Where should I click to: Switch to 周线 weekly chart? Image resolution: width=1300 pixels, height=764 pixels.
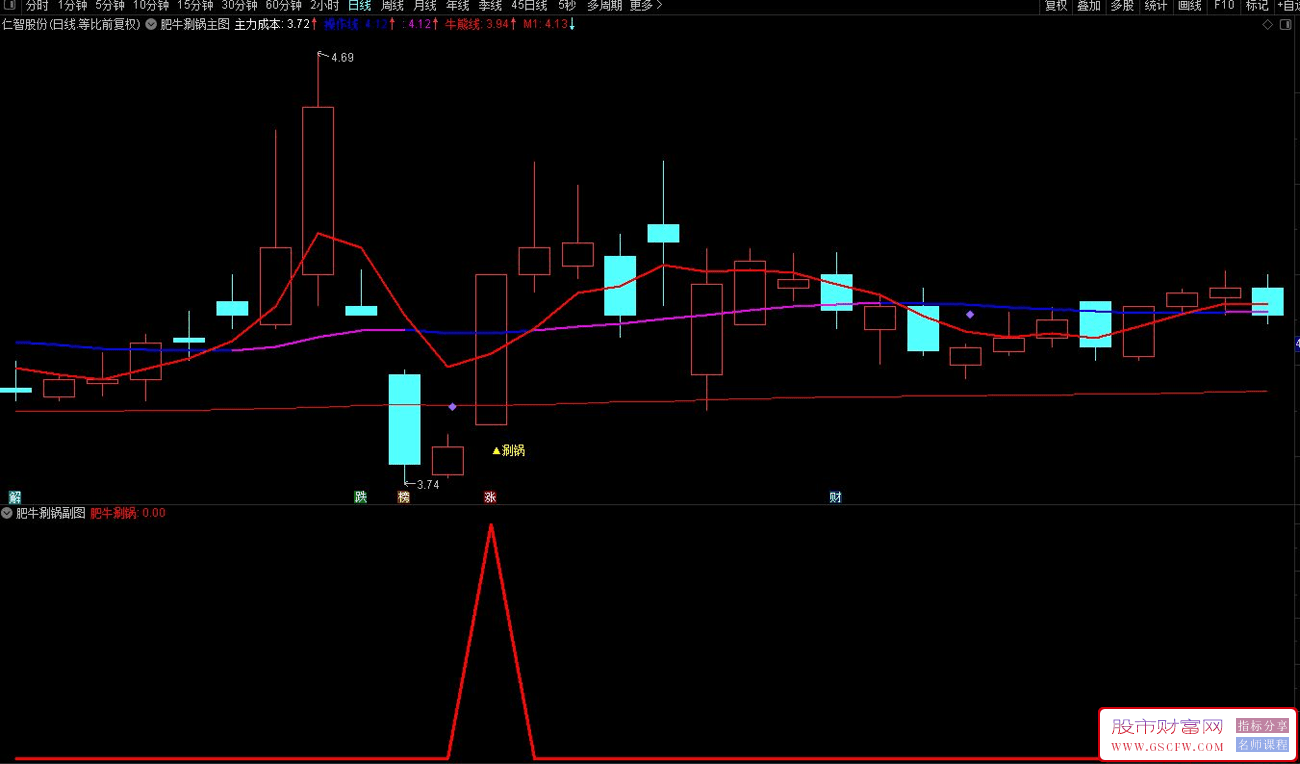[392, 5]
